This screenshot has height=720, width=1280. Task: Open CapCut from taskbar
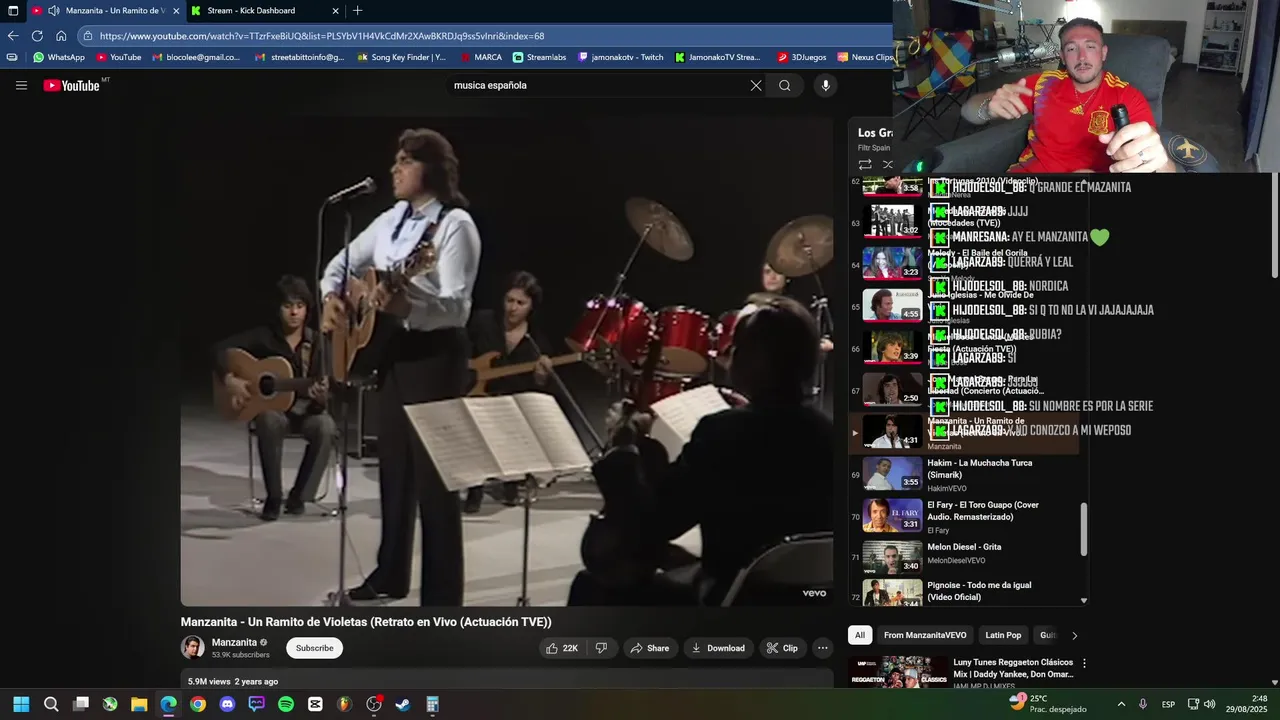(x=315, y=704)
